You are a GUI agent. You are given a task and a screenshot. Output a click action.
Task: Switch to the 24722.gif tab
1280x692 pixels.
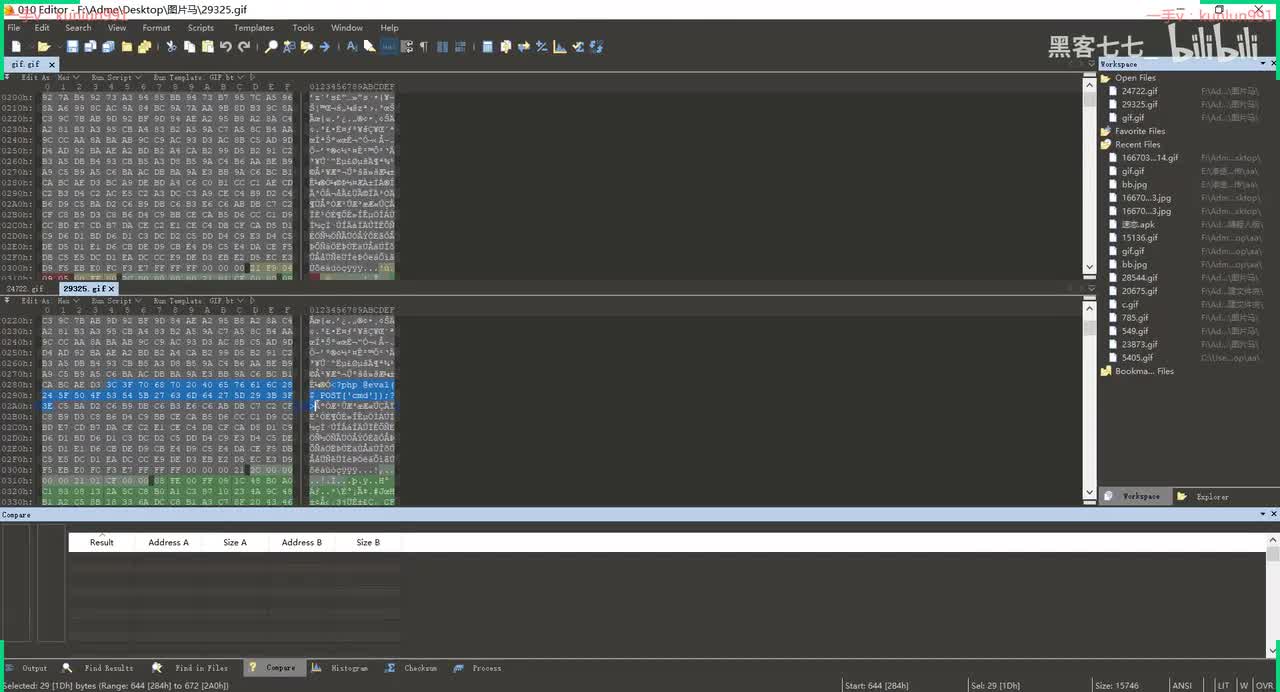tap(25, 288)
